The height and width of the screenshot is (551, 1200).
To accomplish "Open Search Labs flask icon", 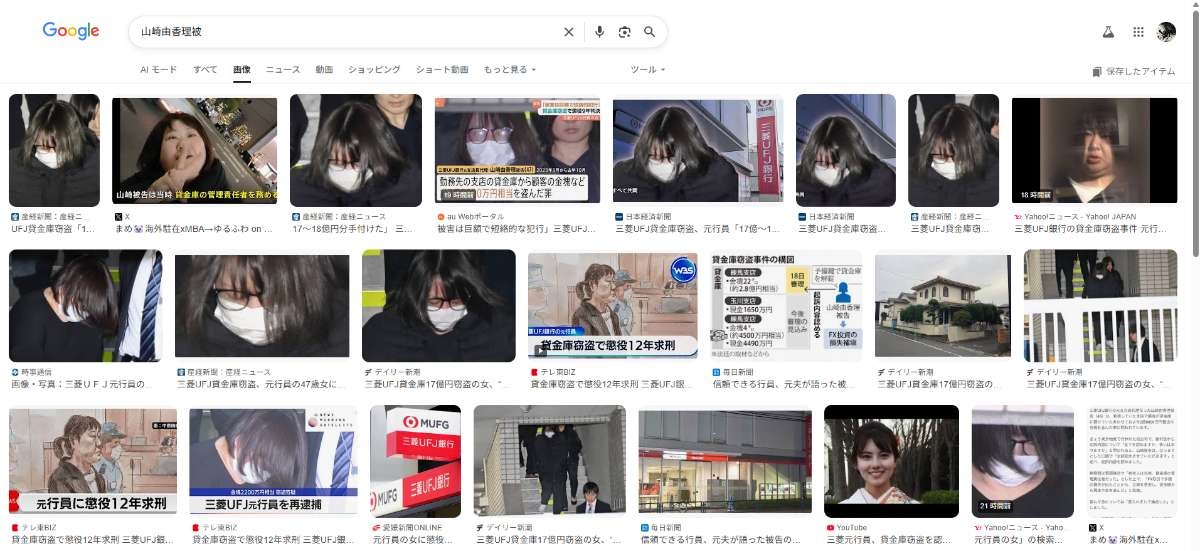I will [1108, 32].
